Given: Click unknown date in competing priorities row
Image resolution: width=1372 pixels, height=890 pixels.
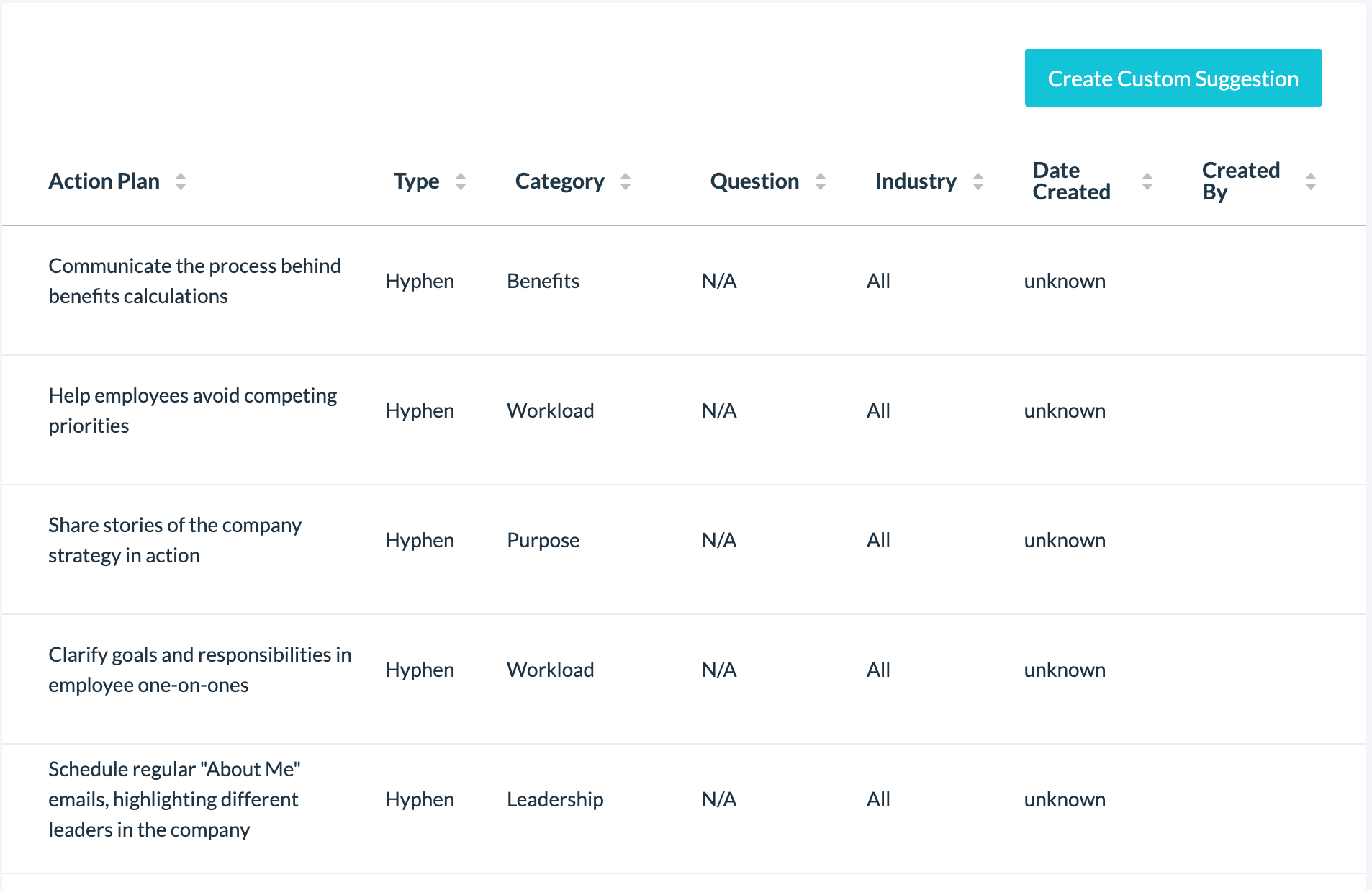Looking at the screenshot, I should 1065,410.
